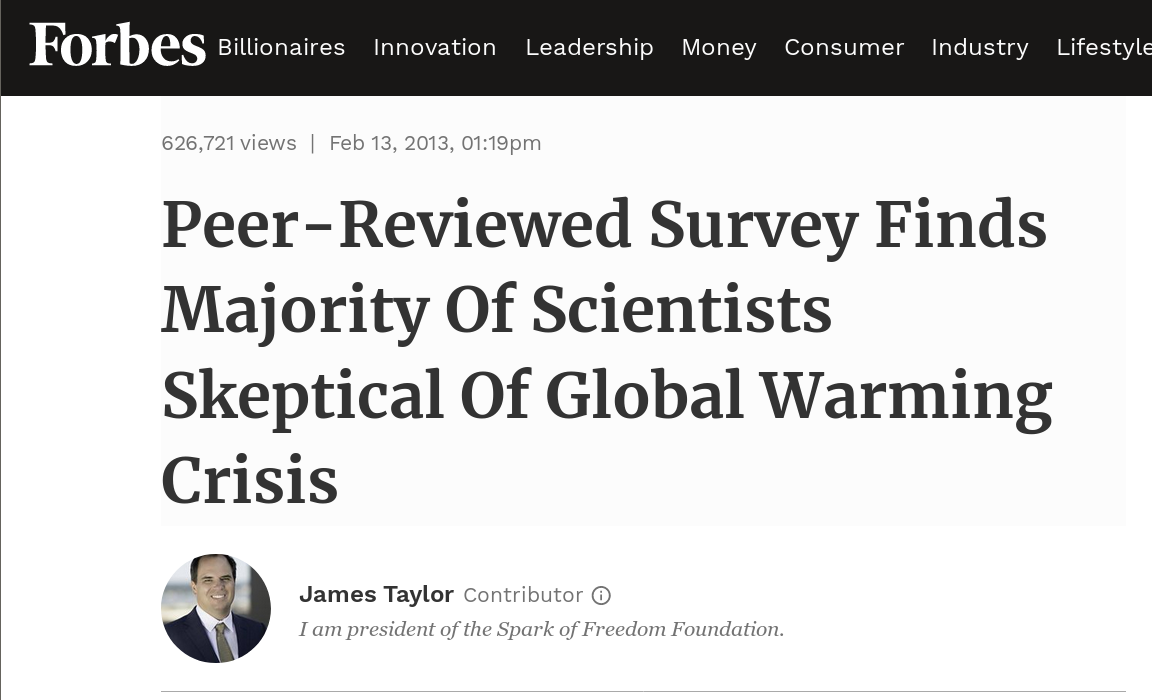Click the word 'Crisis' ending the headline
1152x700 pixels.
click(x=250, y=480)
